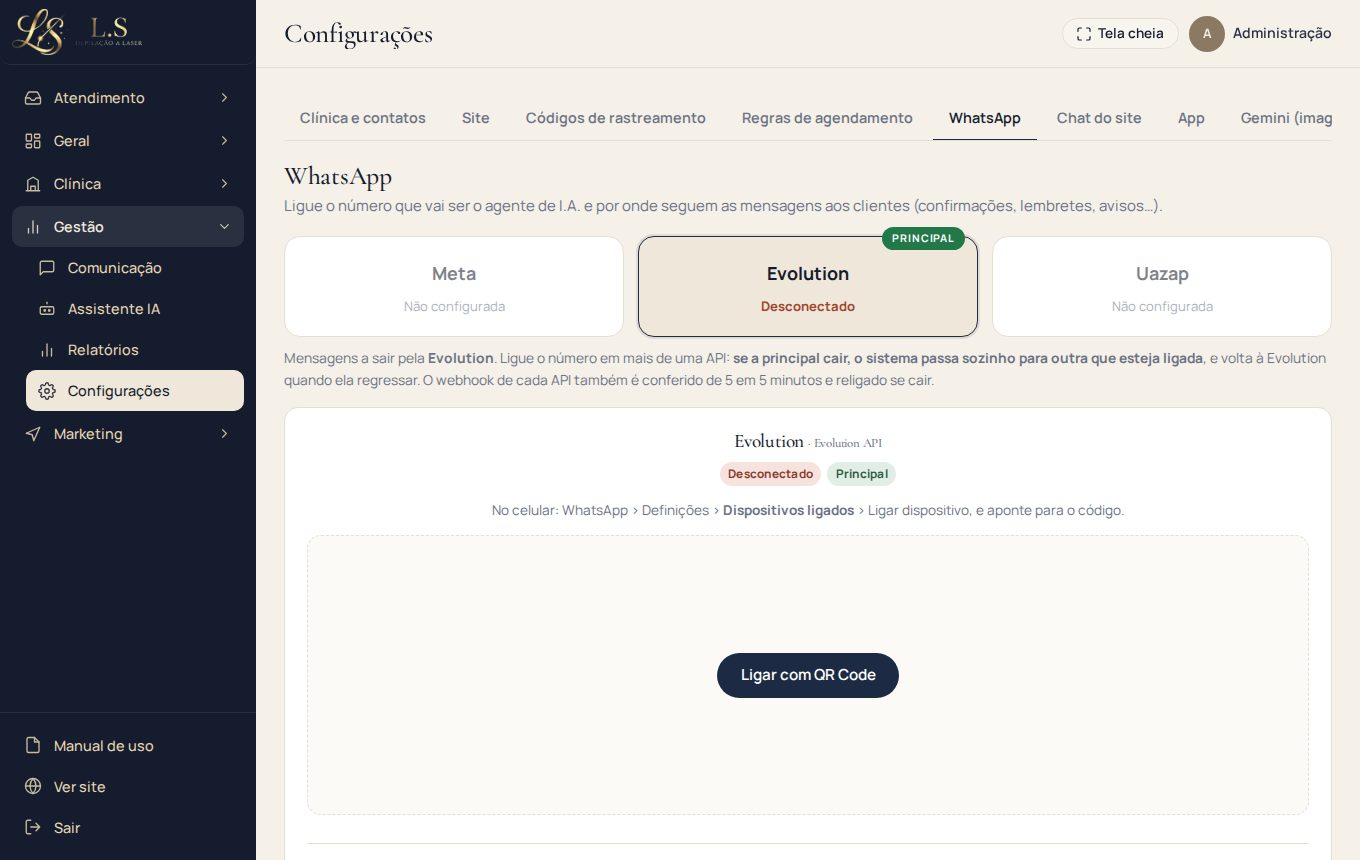Viewport: 1360px width, 860px height.
Task: Switch to the Site tab
Action: coord(476,118)
